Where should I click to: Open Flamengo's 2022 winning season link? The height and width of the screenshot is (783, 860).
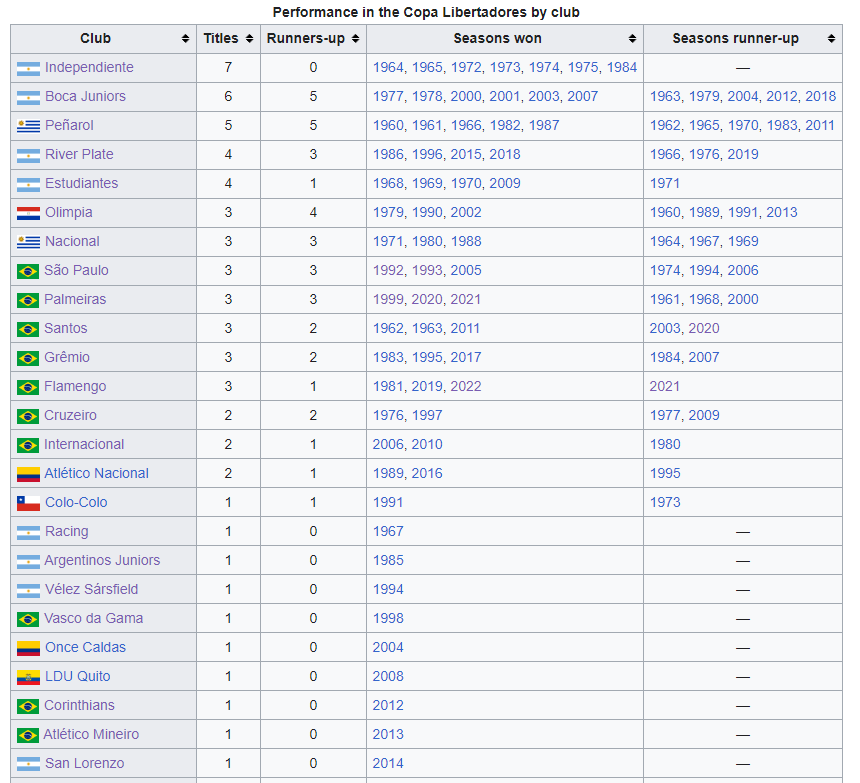[x=466, y=387]
